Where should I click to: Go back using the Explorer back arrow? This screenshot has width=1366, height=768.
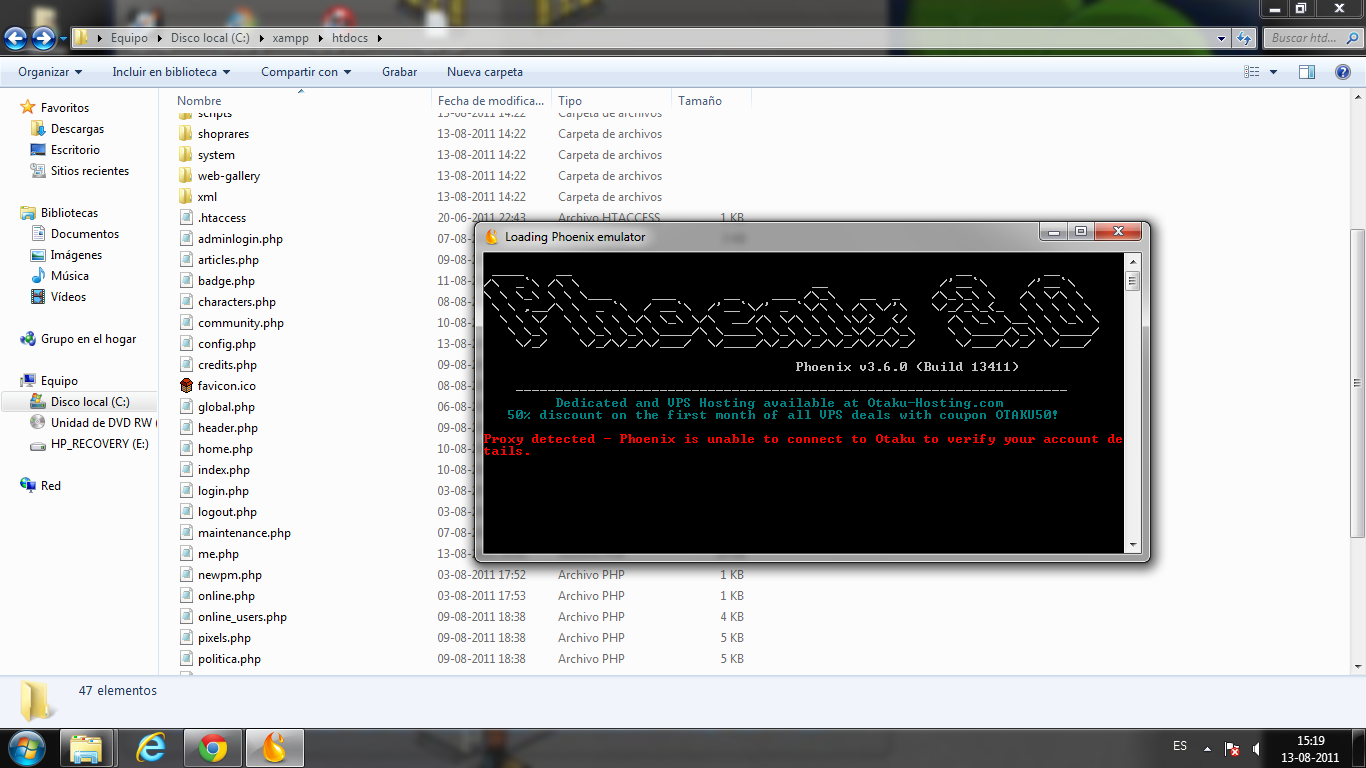pyautogui.click(x=16, y=39)
